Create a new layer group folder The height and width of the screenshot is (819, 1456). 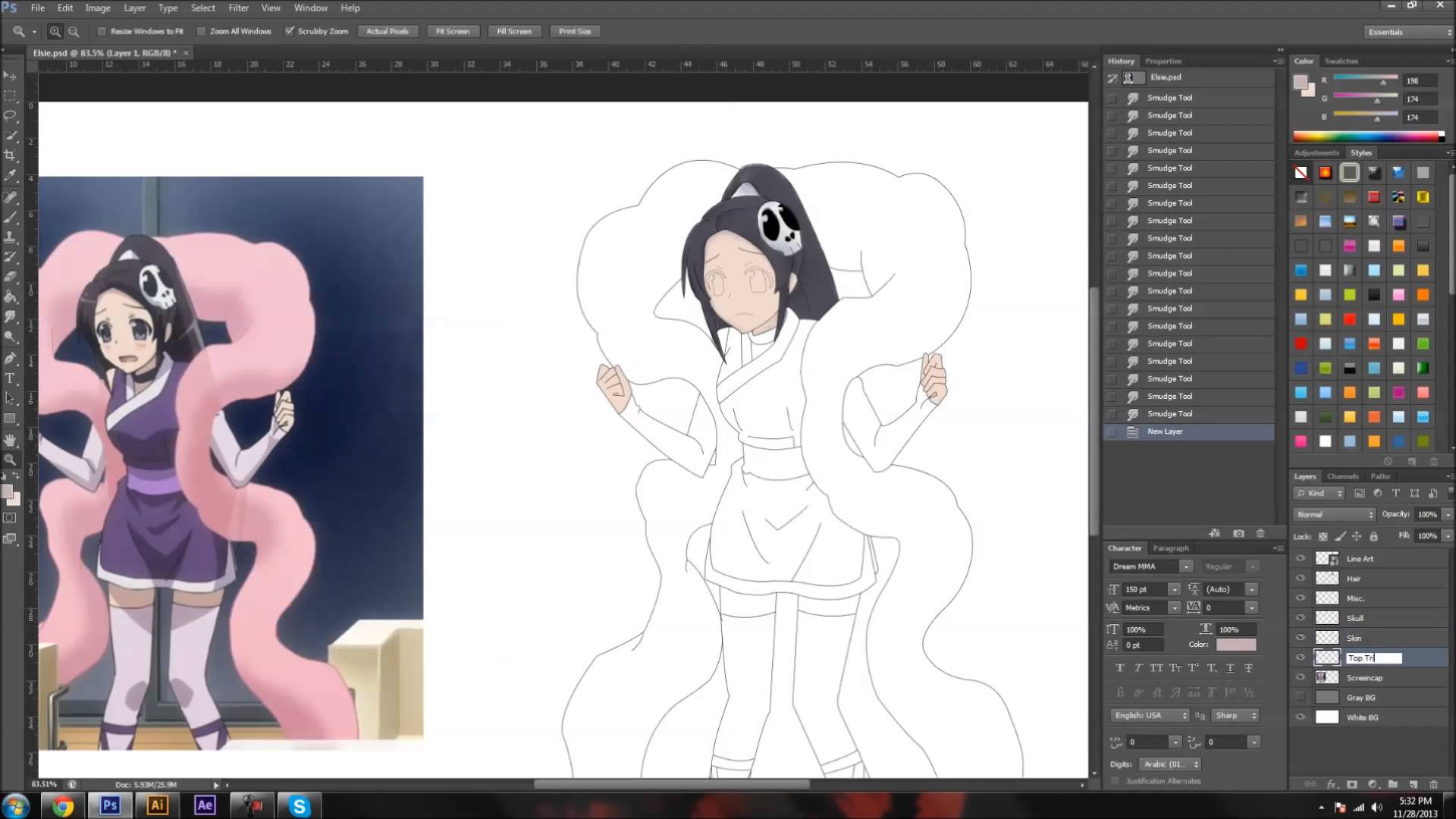coord(1393,784)
